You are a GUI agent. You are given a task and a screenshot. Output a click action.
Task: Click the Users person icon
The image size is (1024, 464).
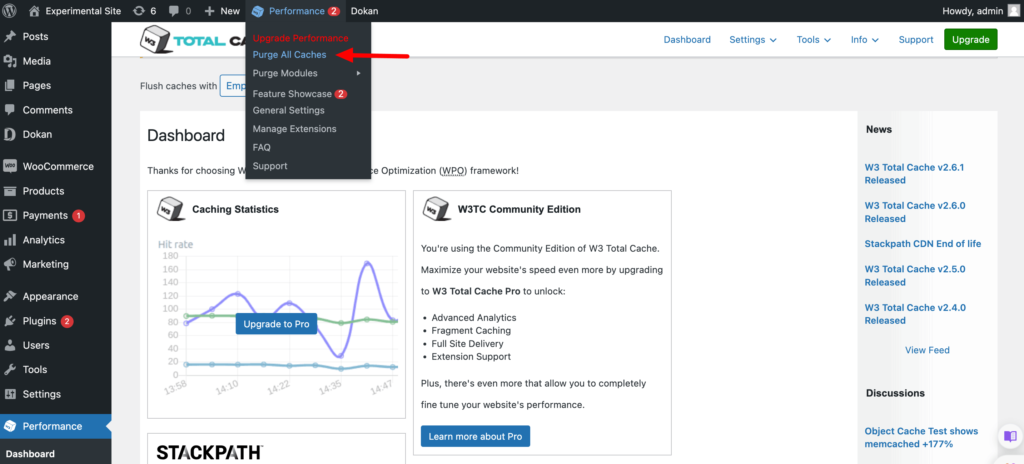click(x=10, y=345)
